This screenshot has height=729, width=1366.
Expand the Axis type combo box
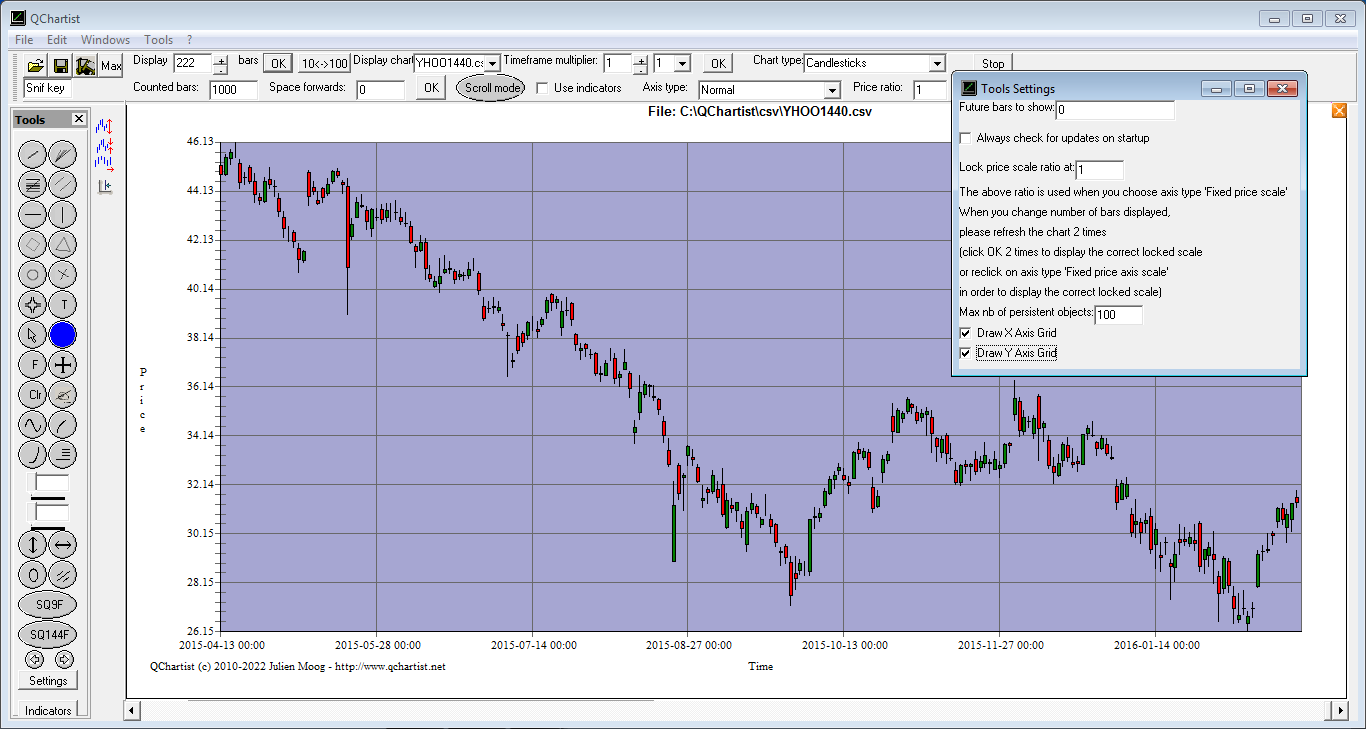[x=831, y=91]
